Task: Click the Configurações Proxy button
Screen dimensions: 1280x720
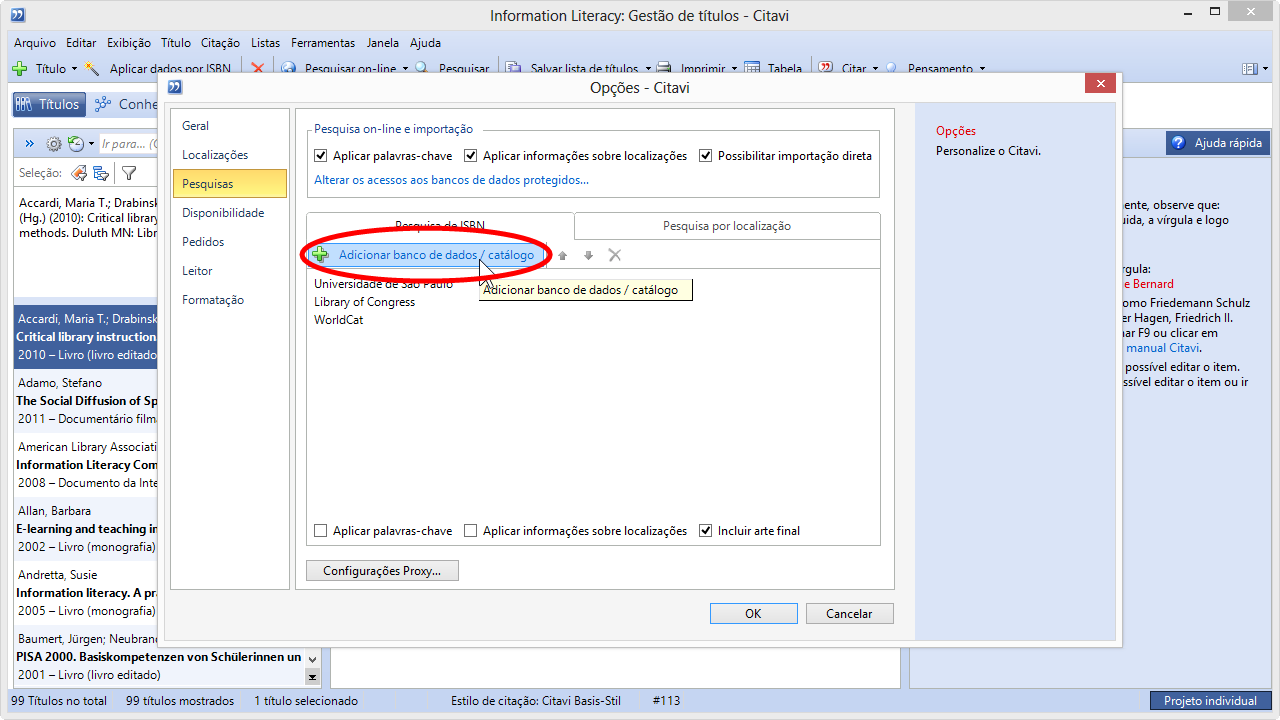Action: pyautogui.click(x=382, y=571)
